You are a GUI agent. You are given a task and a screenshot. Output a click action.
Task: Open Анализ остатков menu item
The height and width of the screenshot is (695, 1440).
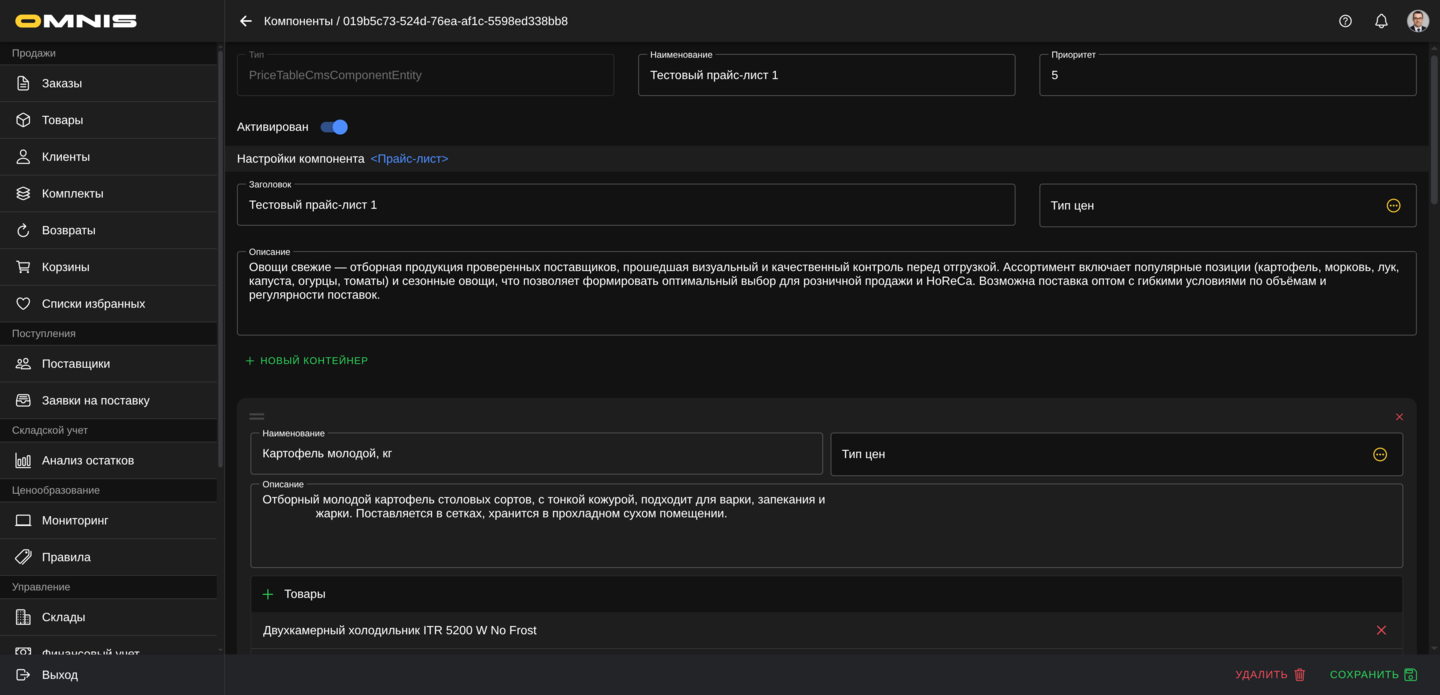(88, 460)
